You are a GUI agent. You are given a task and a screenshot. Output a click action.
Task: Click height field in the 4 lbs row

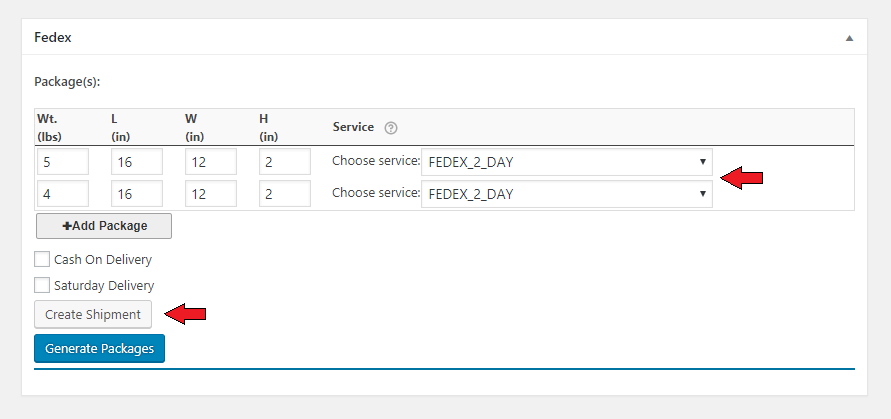[285, 194]
